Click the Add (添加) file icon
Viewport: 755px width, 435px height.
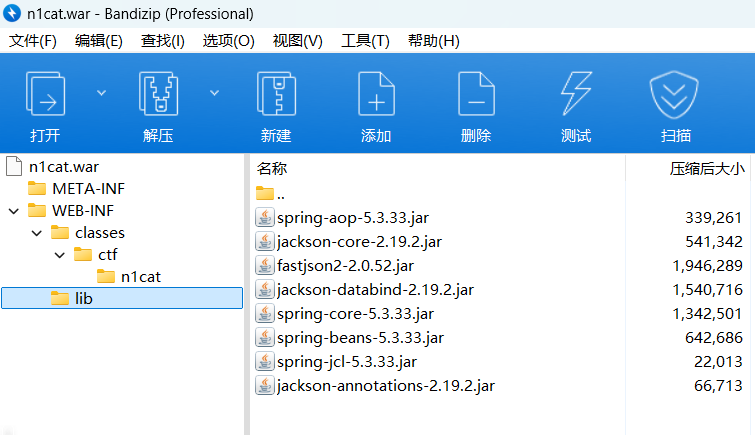pos(376,96)
